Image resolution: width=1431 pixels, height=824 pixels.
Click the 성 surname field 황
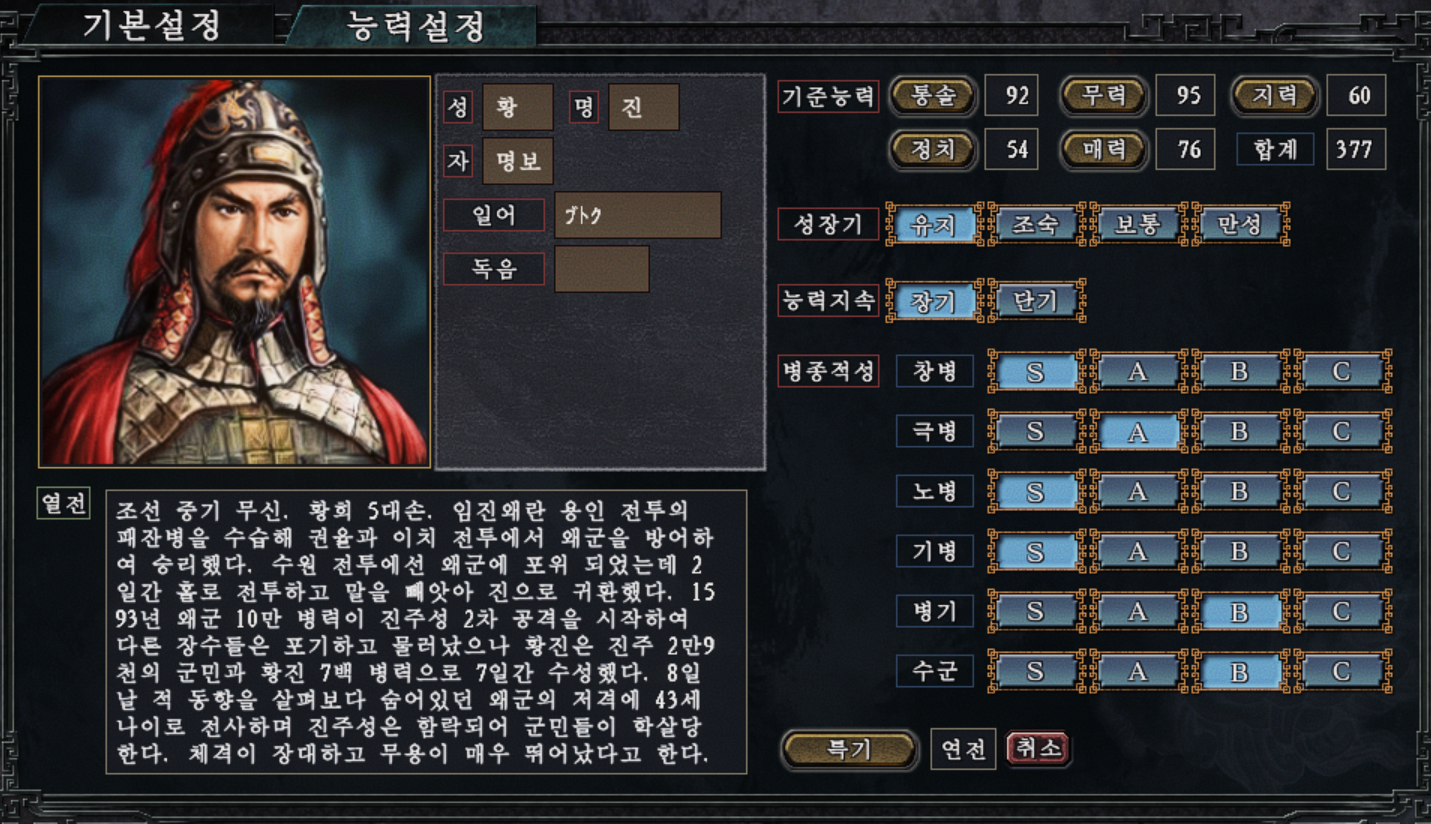517,107
